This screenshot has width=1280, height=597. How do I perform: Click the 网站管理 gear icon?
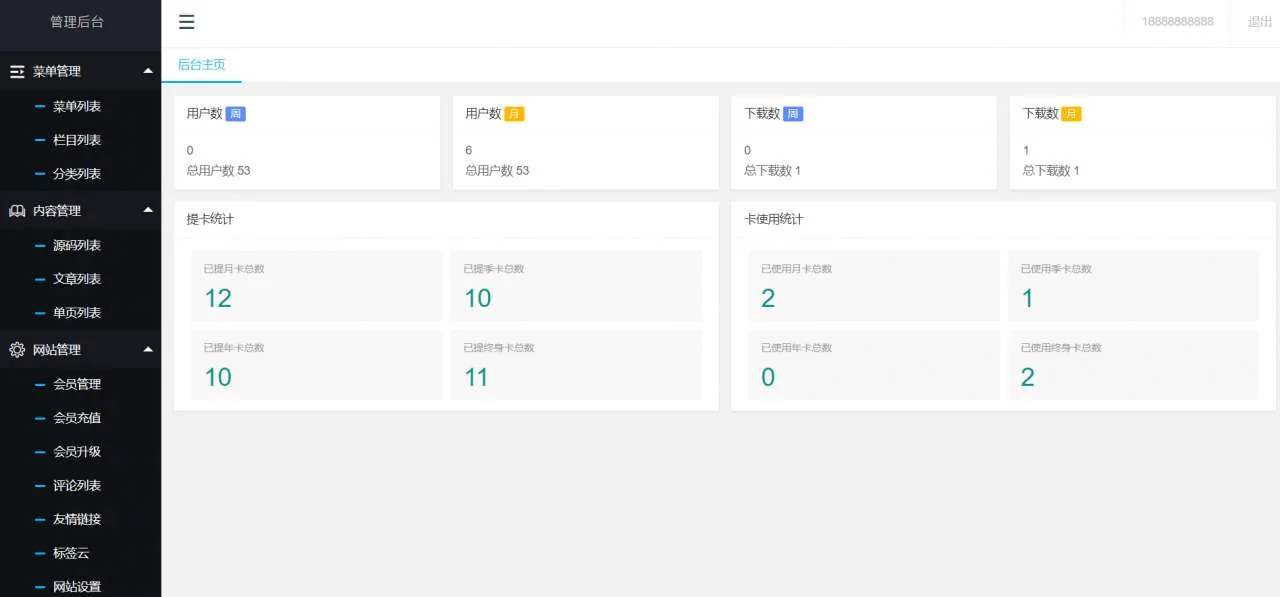(17, 350)
